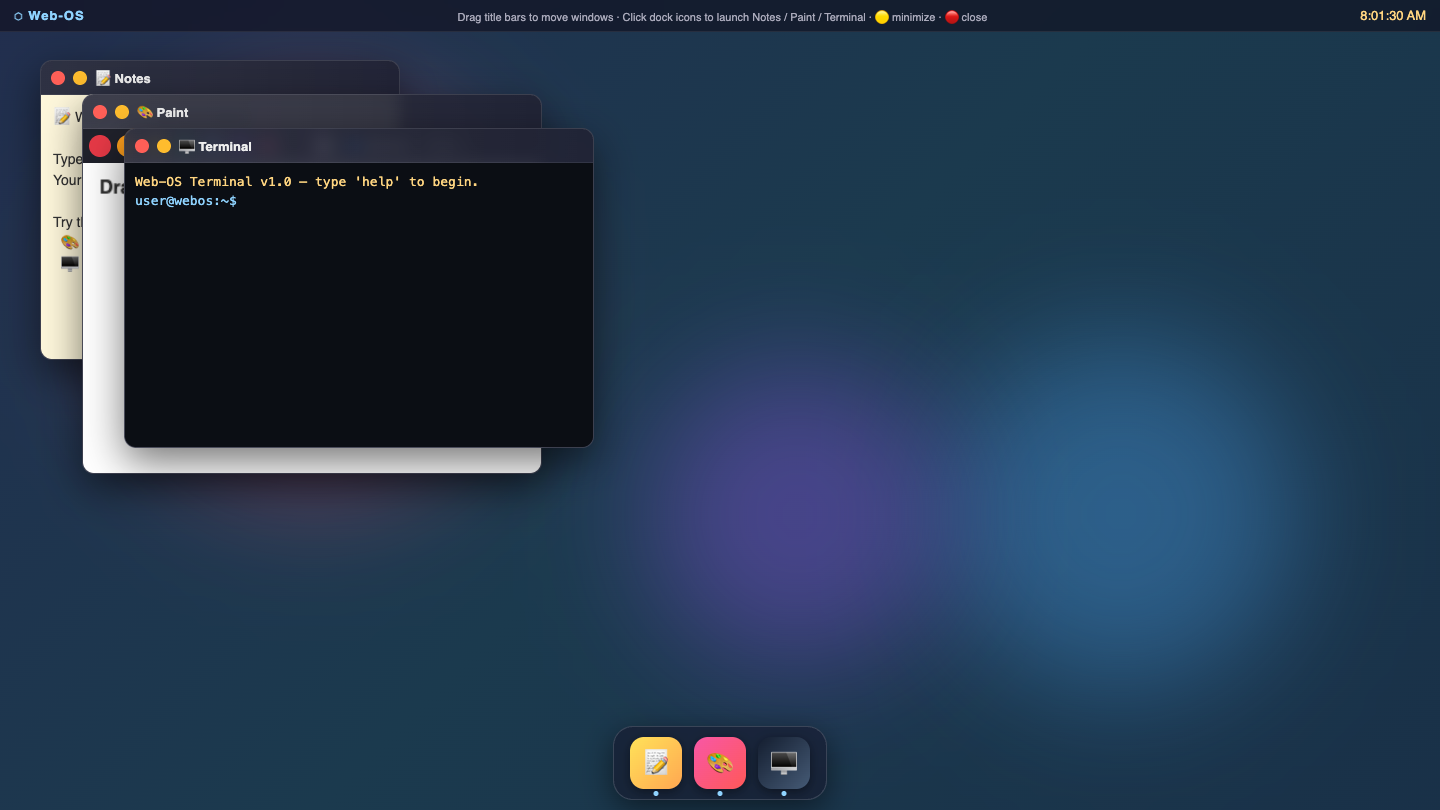Viewport: 1440px width, 810px height.
Task: Close the Notes window
Action: [58, 78]
